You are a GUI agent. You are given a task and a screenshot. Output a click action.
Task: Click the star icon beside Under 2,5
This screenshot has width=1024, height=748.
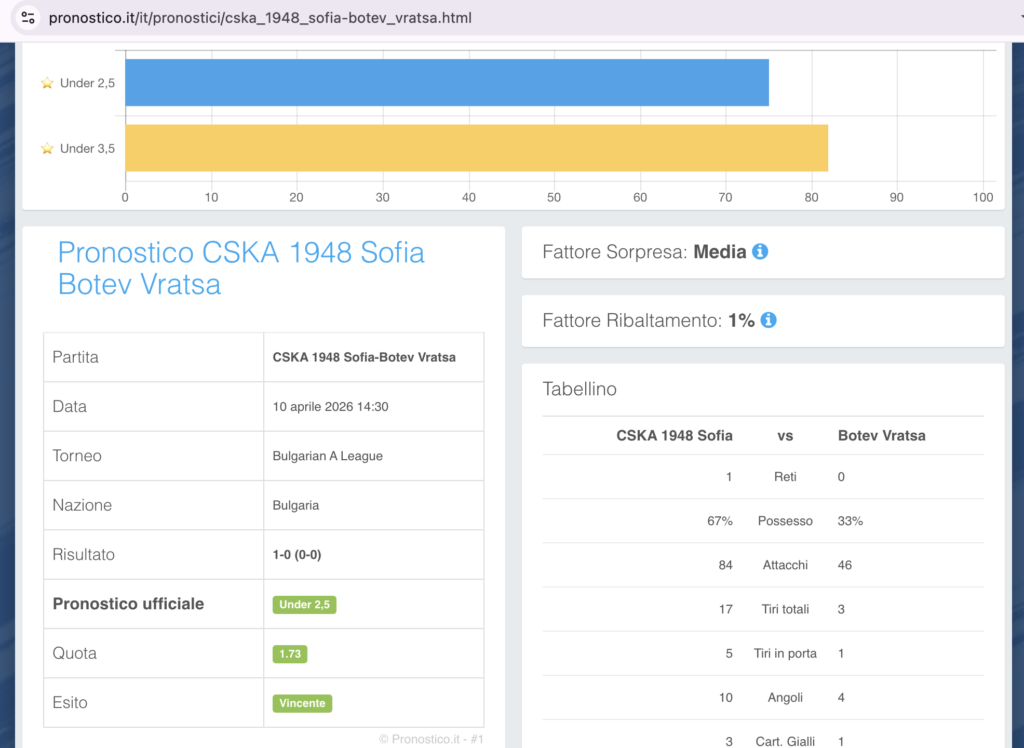point(47,83)
